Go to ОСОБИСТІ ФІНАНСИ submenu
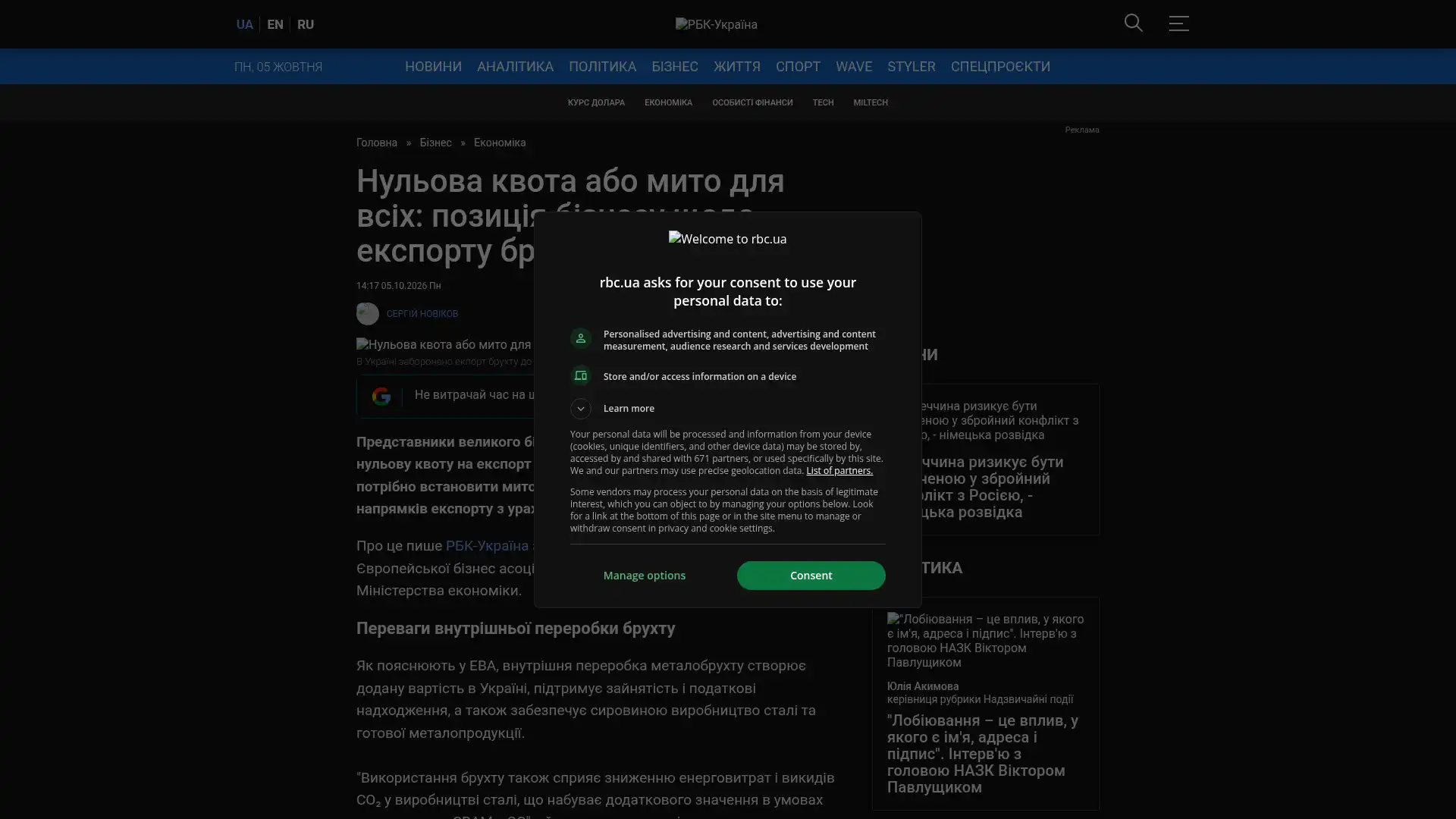The height and width of the screenshot is (819, 1456). pyautogui.click(x=752, y=102)
